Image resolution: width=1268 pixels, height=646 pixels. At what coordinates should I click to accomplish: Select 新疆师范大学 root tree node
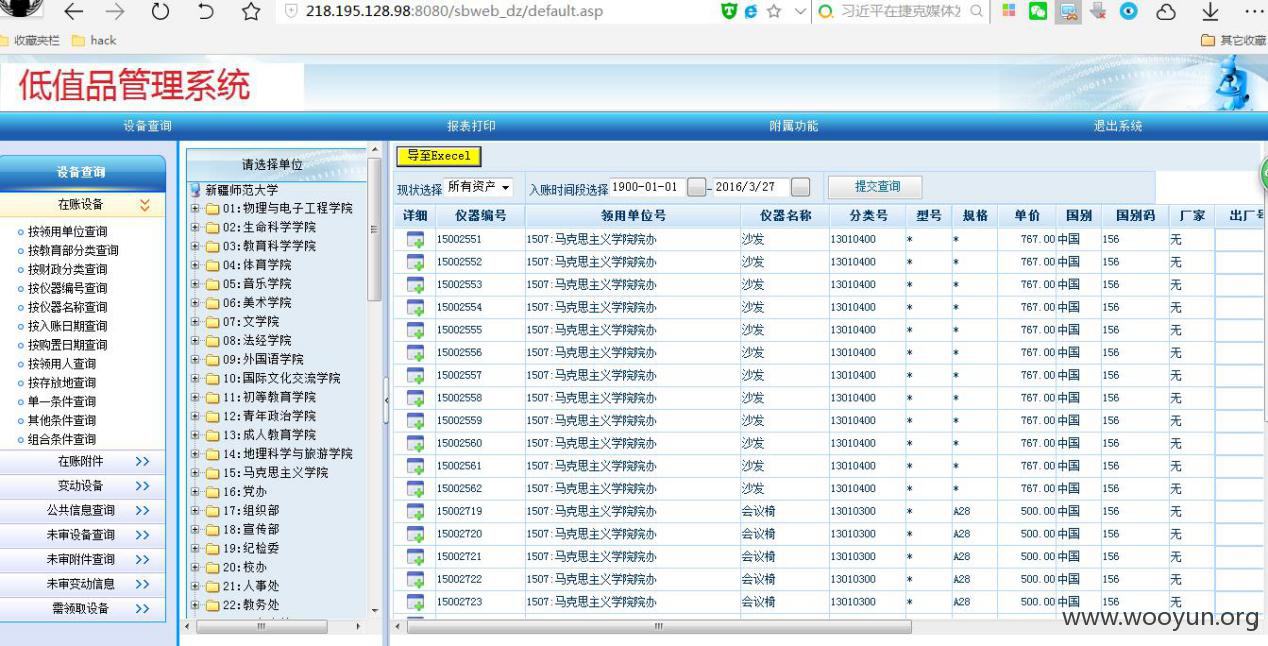(x=241, y=190)
